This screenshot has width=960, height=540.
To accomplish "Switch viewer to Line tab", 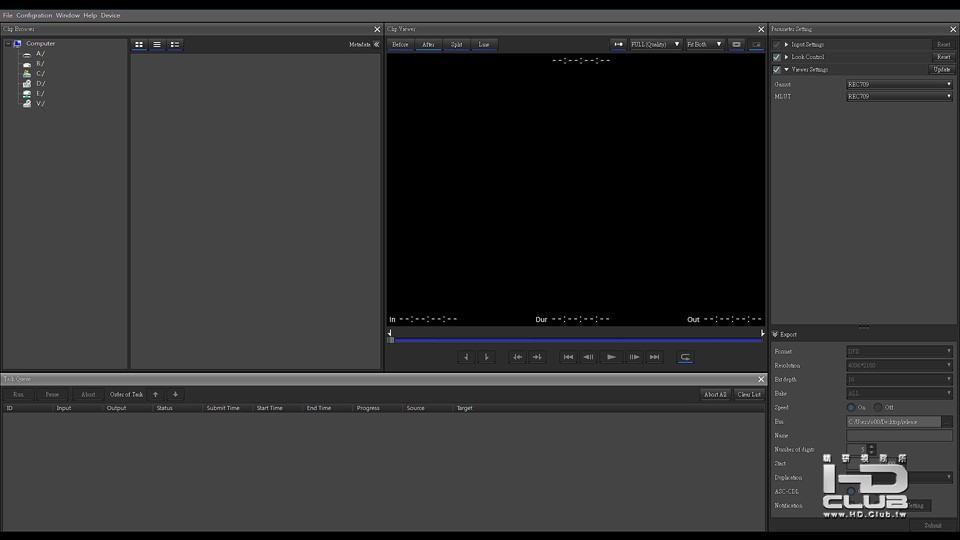I will [484, 44].
